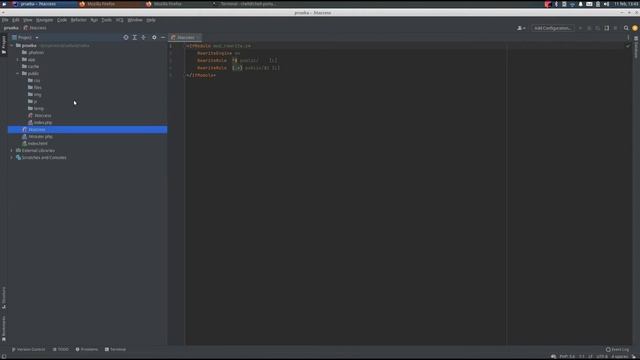640x360 pixels.
Task: Open the Window menu
Action: (x=135, y=20)
